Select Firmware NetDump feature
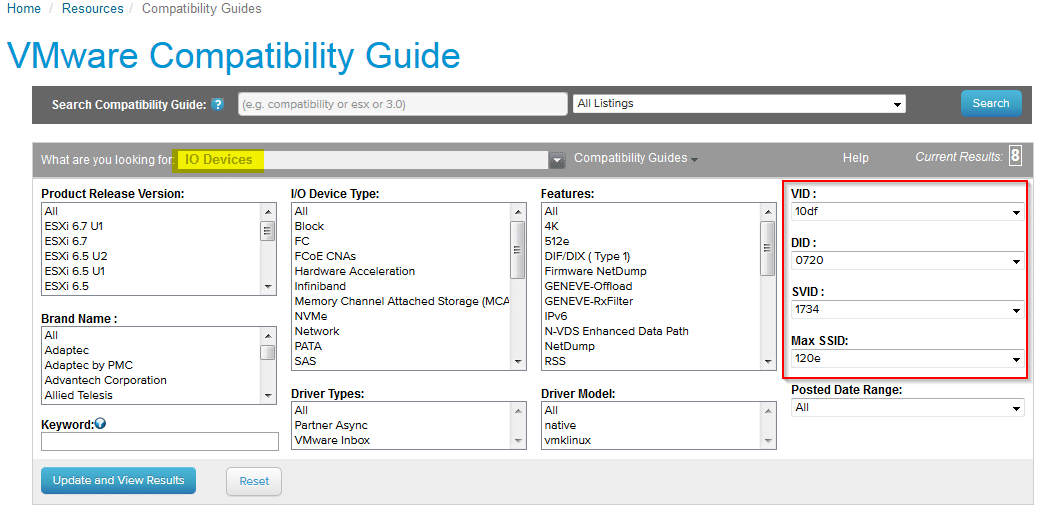Image resolution: width=1039 pixels, height=510 pixels. tap(595, 271)
